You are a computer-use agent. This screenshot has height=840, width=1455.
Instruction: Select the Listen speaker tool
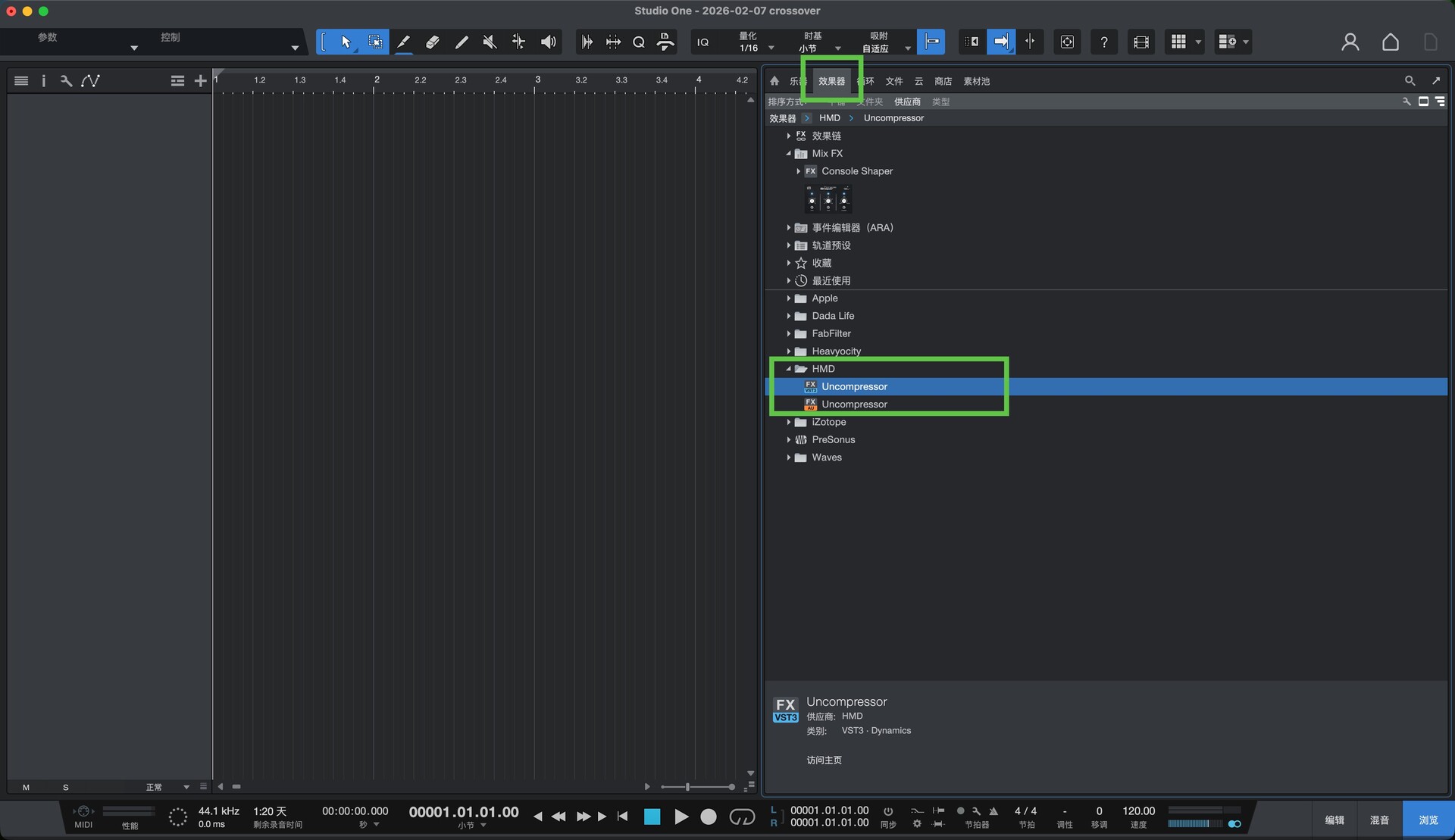pos(548,42)
